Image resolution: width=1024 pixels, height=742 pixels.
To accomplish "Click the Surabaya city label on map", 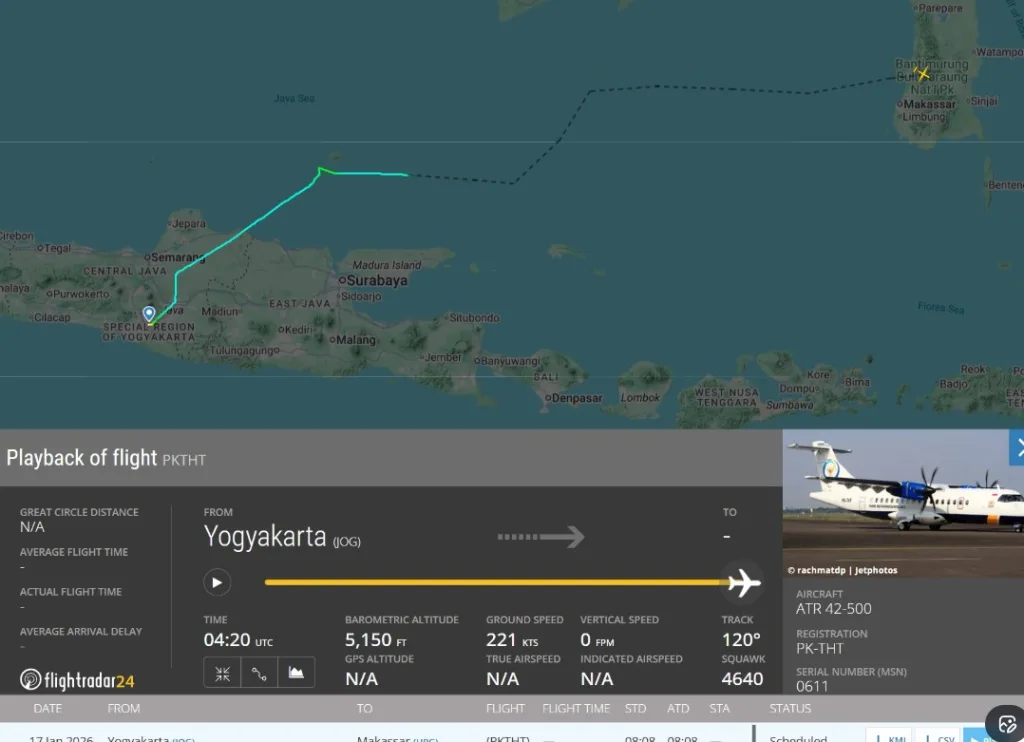I will (x=376, y=281).
